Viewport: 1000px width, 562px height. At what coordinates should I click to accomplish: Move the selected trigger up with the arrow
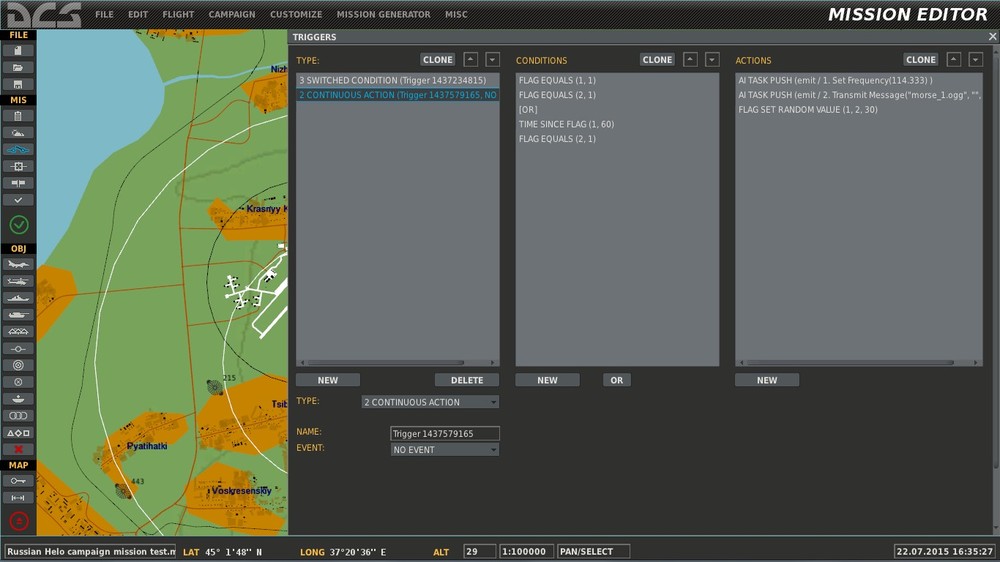[471, 60]
